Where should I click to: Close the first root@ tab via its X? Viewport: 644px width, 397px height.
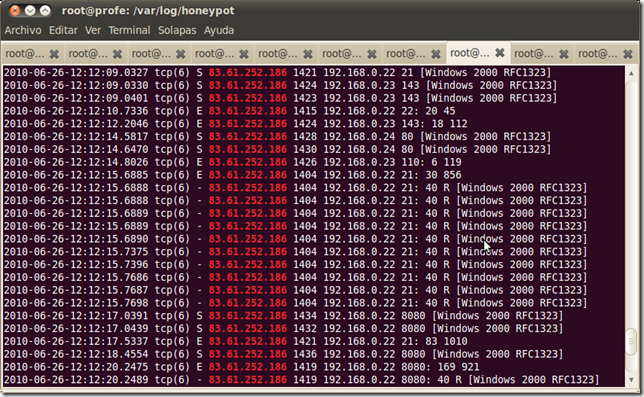[x=54, y=54]
